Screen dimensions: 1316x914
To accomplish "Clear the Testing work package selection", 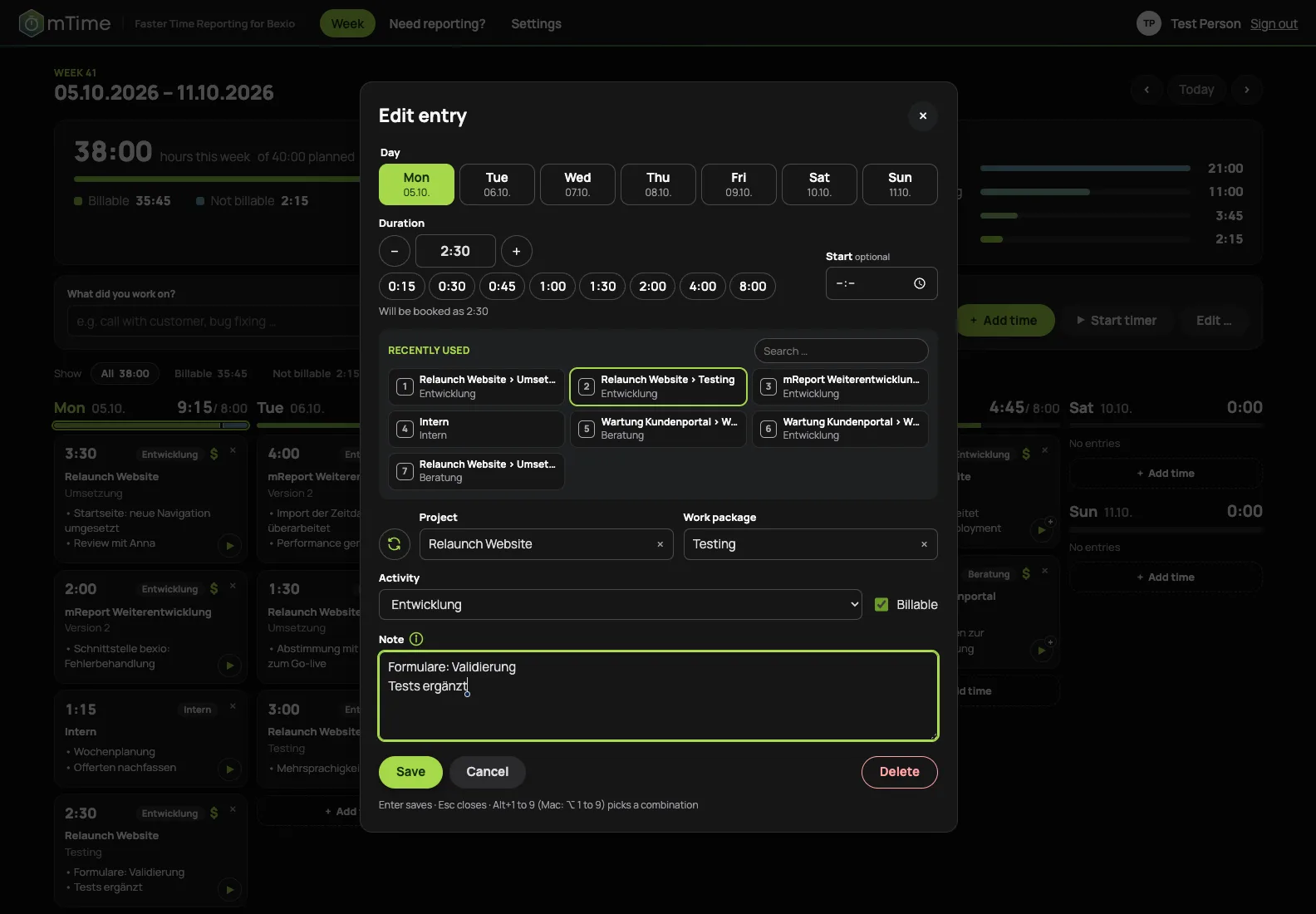I will coord(924,544).
